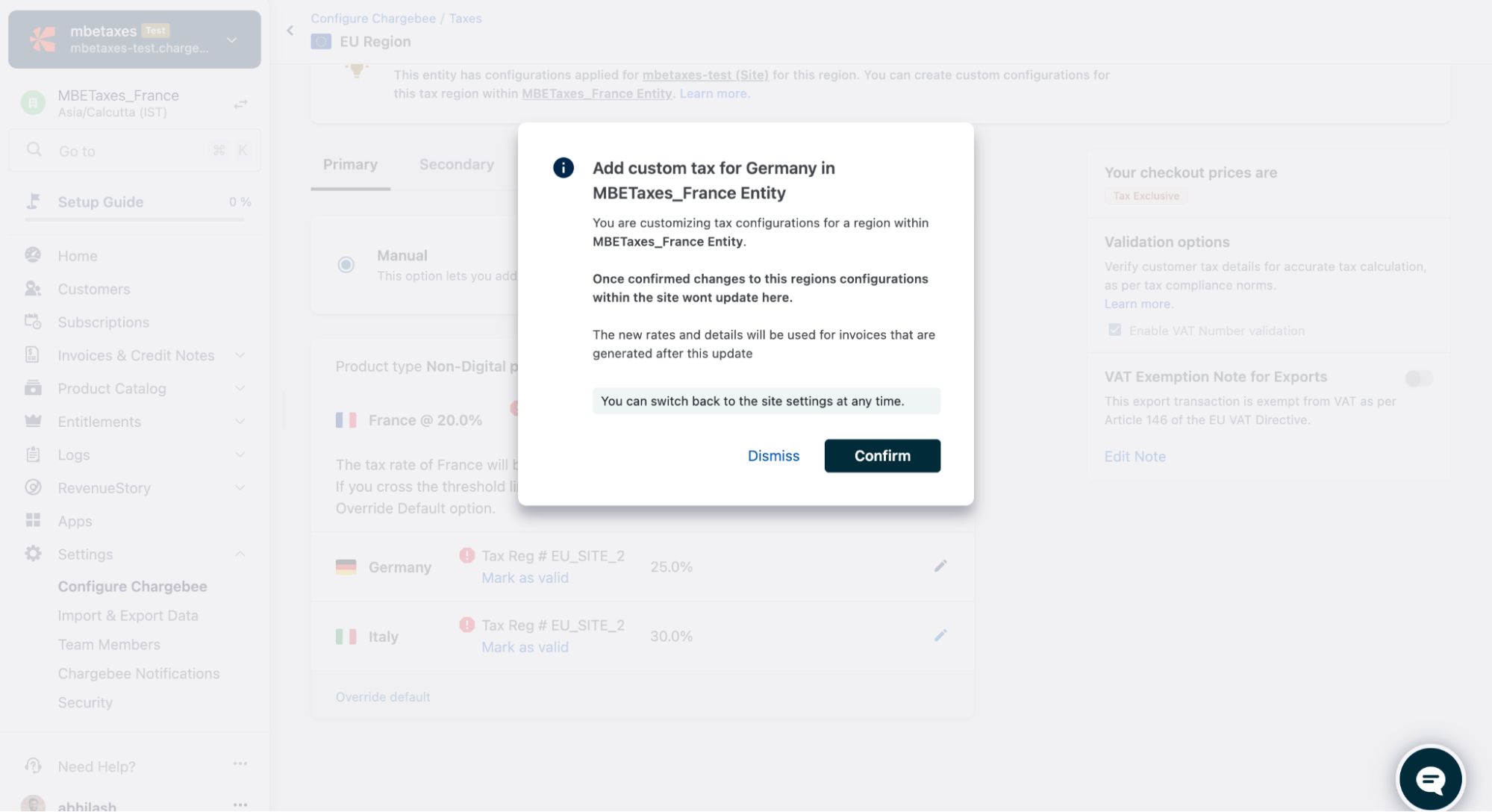Click the chat support bubble icon
The height and width of the screenshot is (812, 1492).
[x=1429, y=779]
